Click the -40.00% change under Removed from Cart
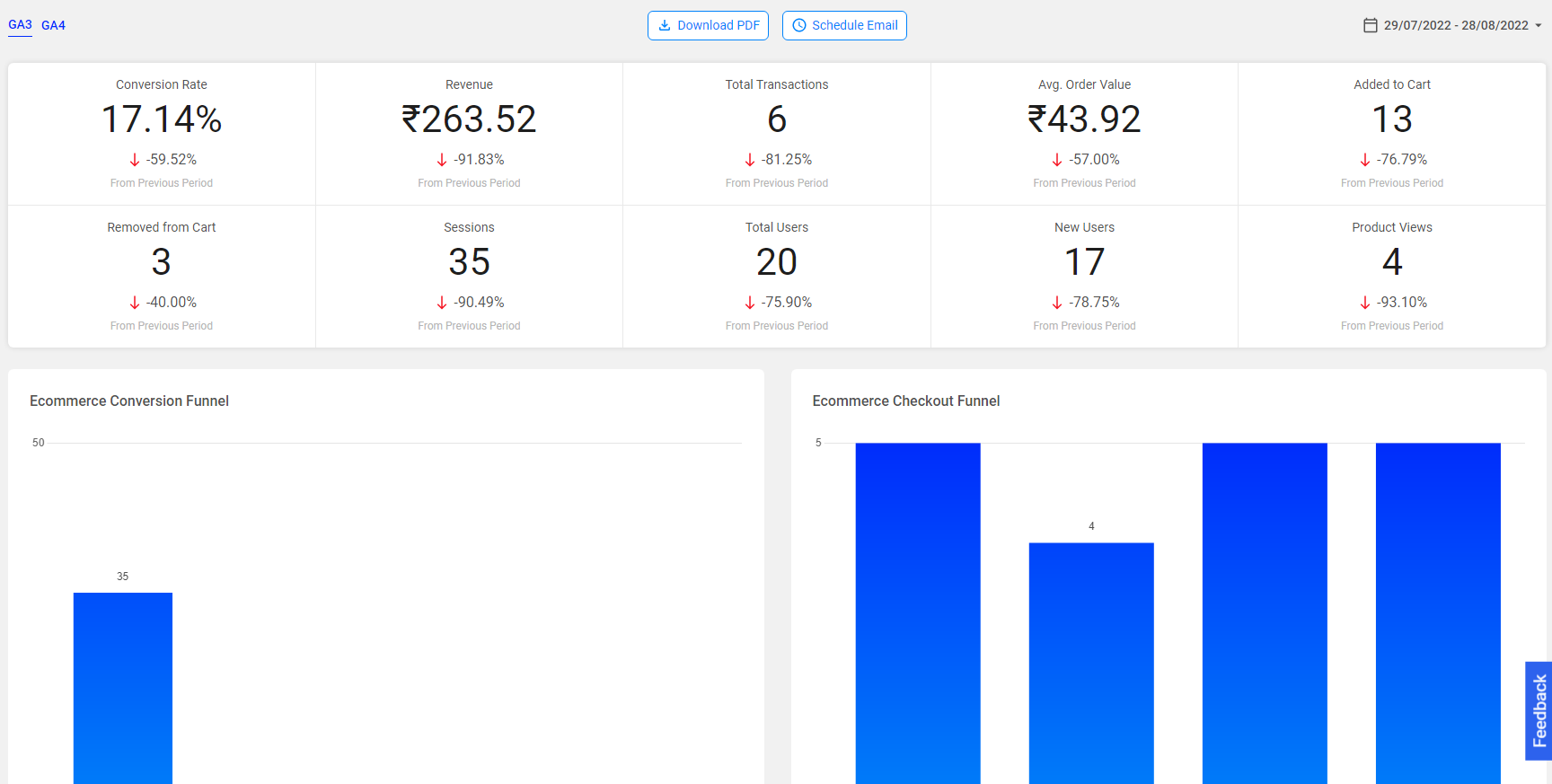Screen dimensions: 1552x784 [x=172, y=303]
